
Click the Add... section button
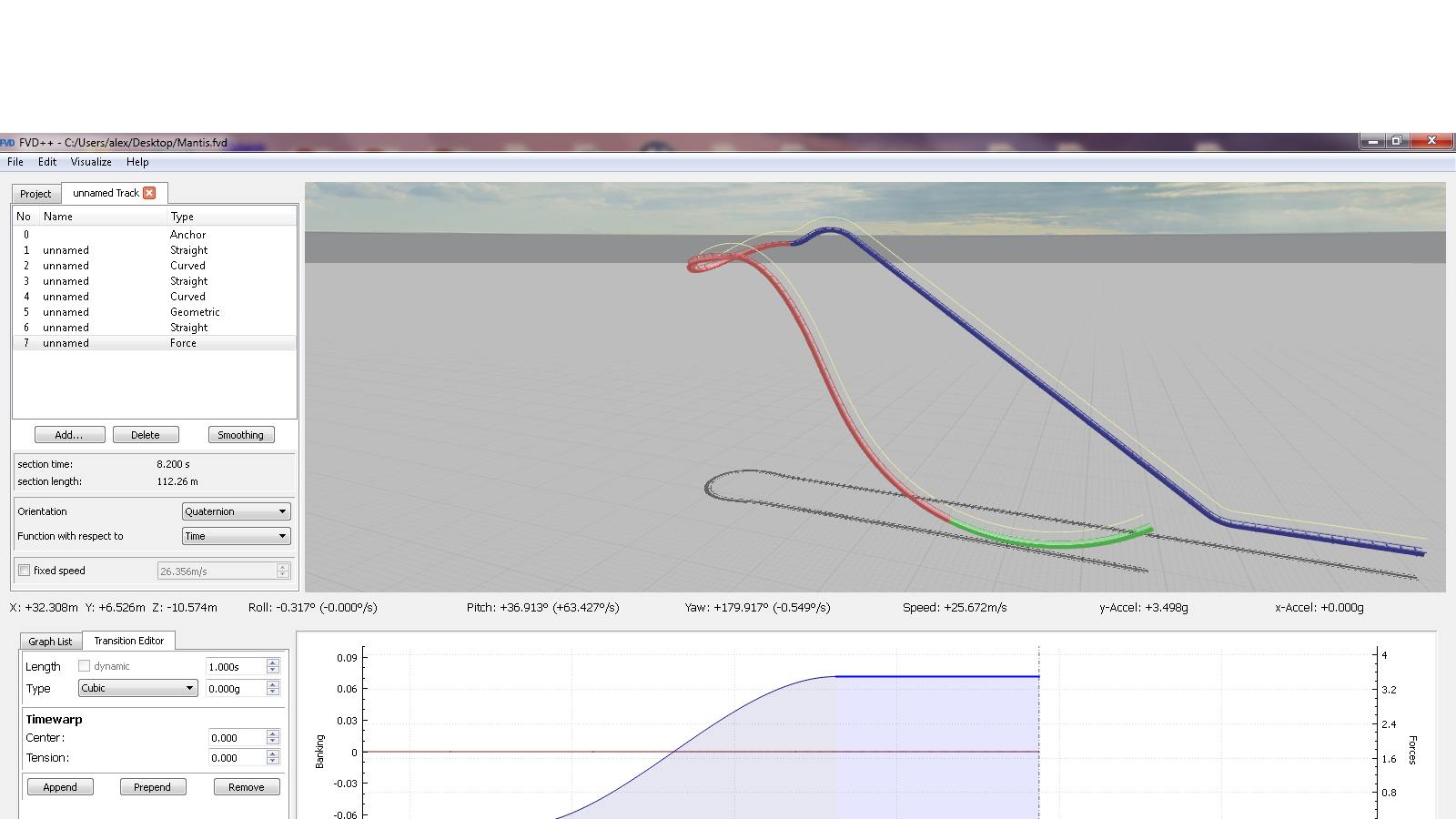tap(69, 435)
